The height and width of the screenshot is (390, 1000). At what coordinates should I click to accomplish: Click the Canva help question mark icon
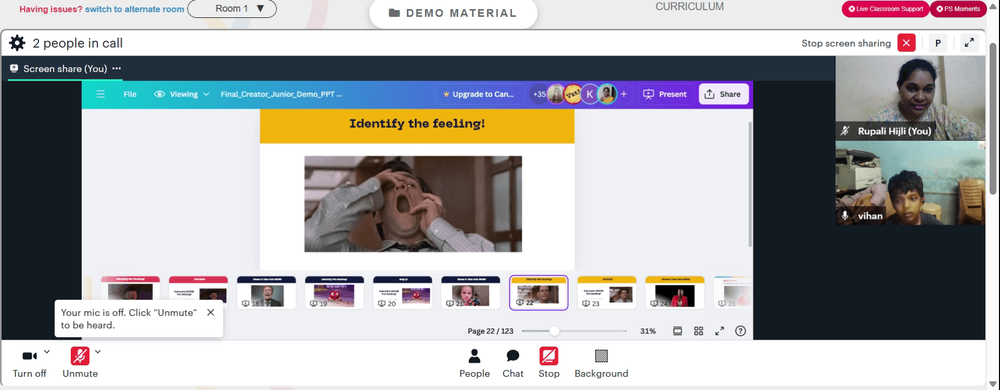coord(740,331)
